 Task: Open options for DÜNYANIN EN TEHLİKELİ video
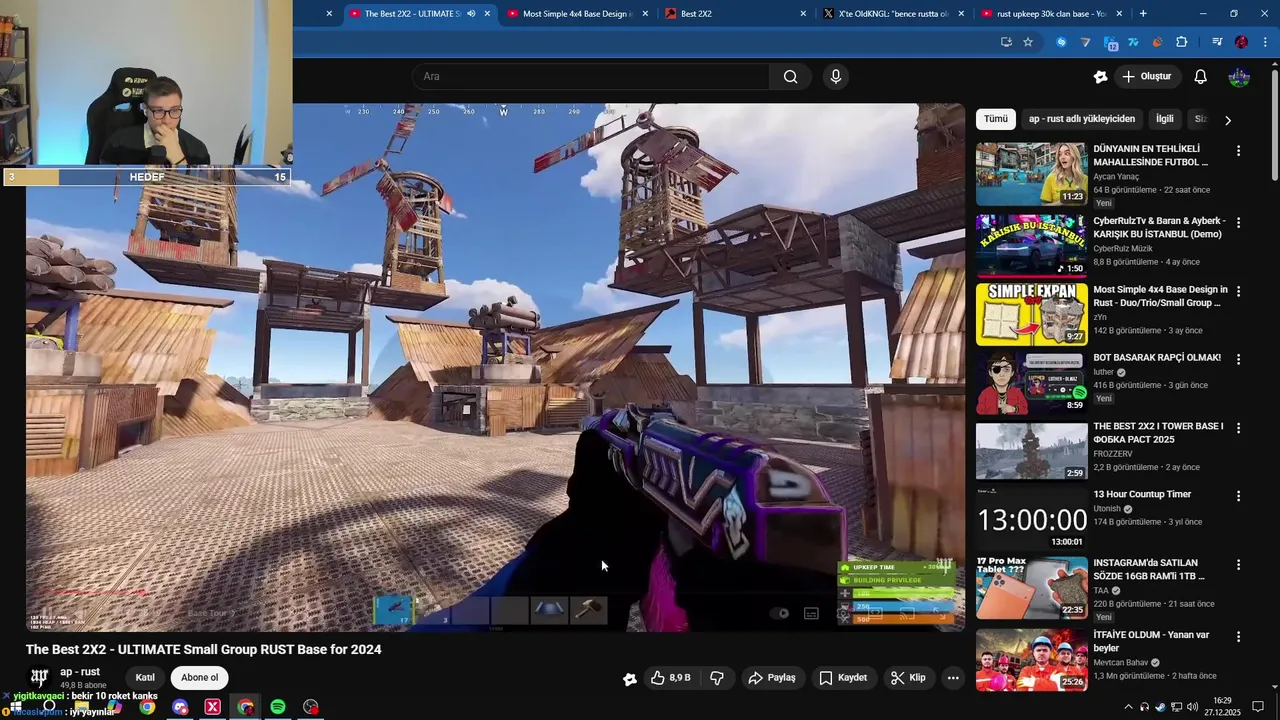(x=1238, y=151)
